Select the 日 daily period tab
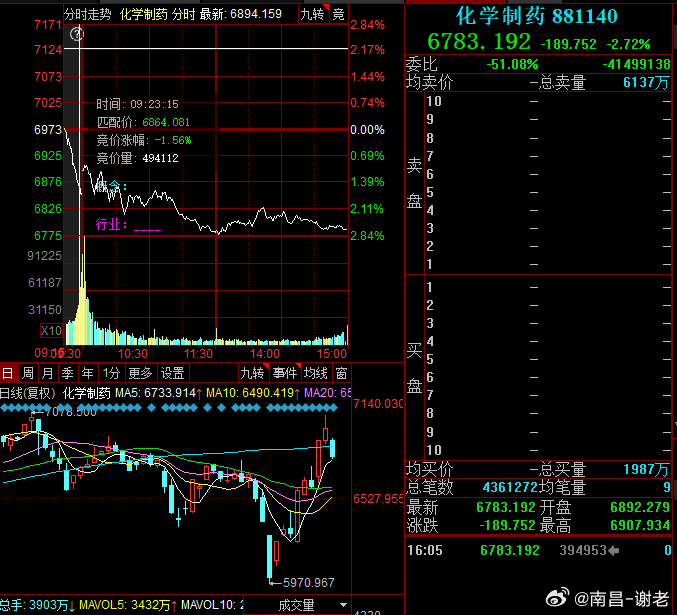The height and width of the screenshot is (615, 677). 8,373
